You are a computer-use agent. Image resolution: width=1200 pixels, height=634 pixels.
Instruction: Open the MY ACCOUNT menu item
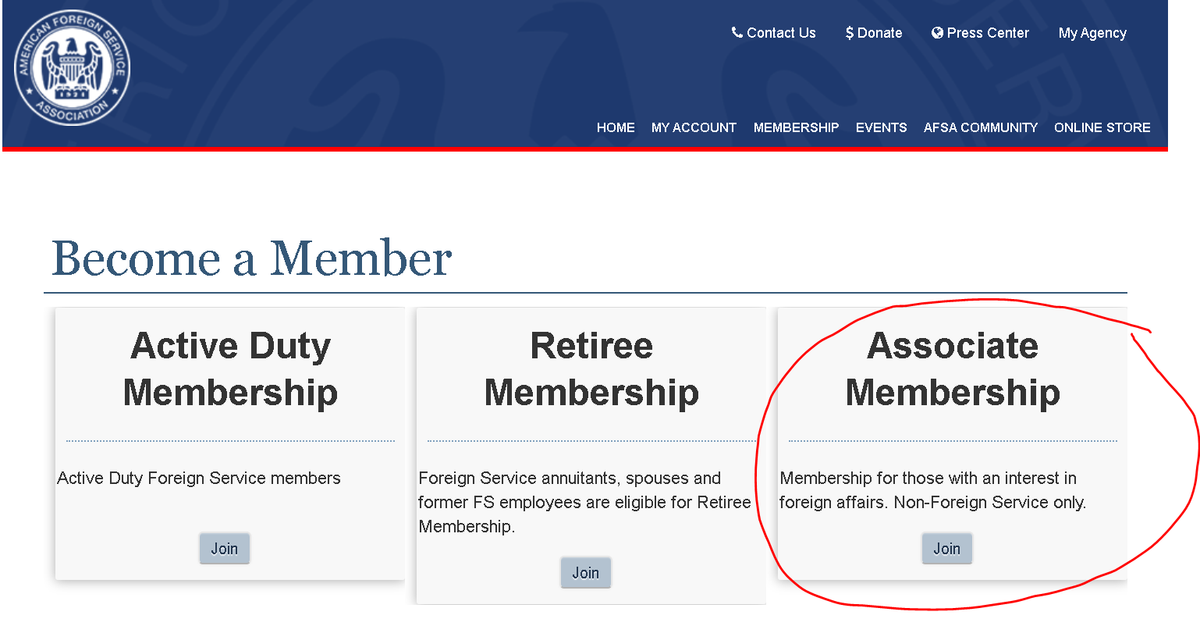point(694,127)
